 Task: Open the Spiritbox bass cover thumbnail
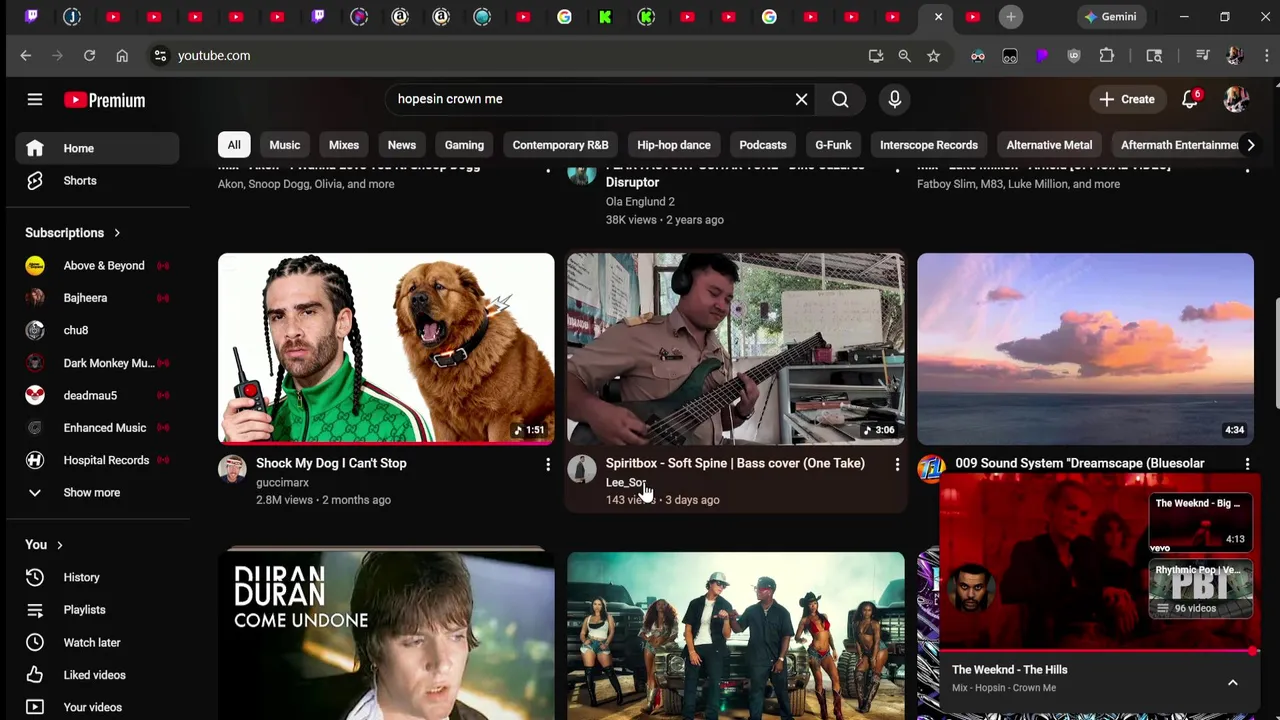(736, 348)
